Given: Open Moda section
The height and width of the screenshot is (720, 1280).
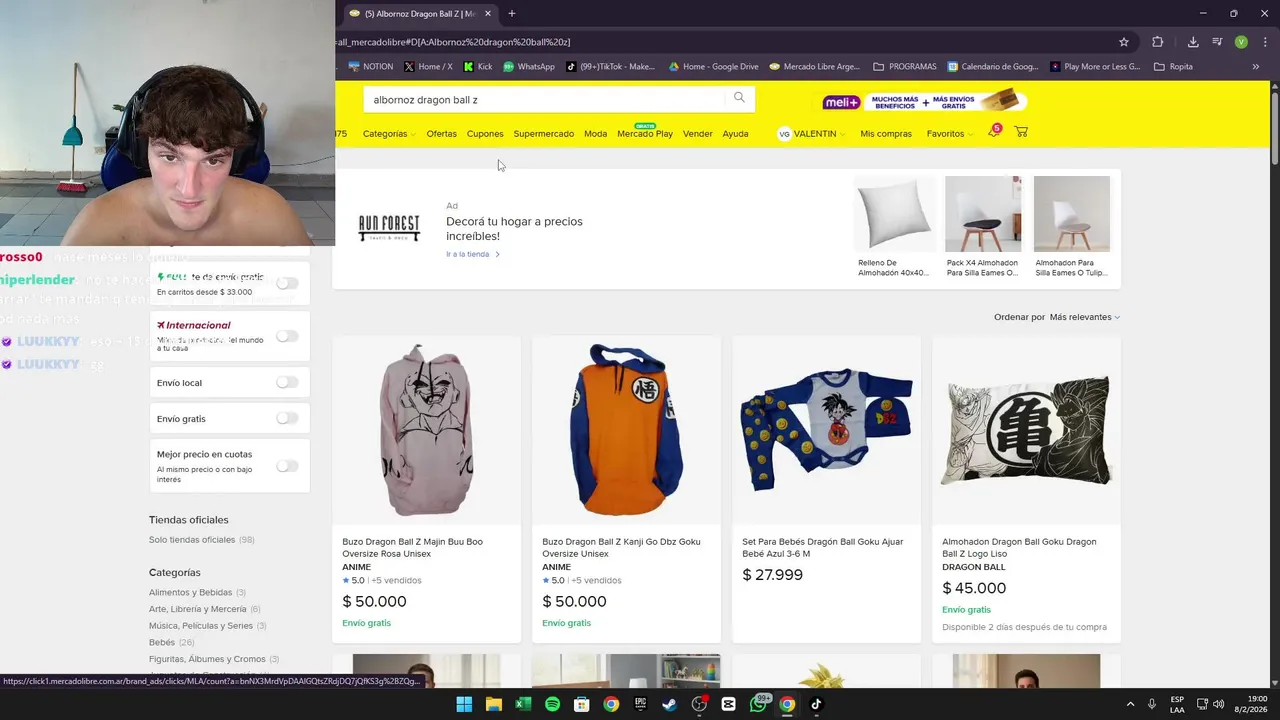Looking at the screenshot, I should pos(596,133).
